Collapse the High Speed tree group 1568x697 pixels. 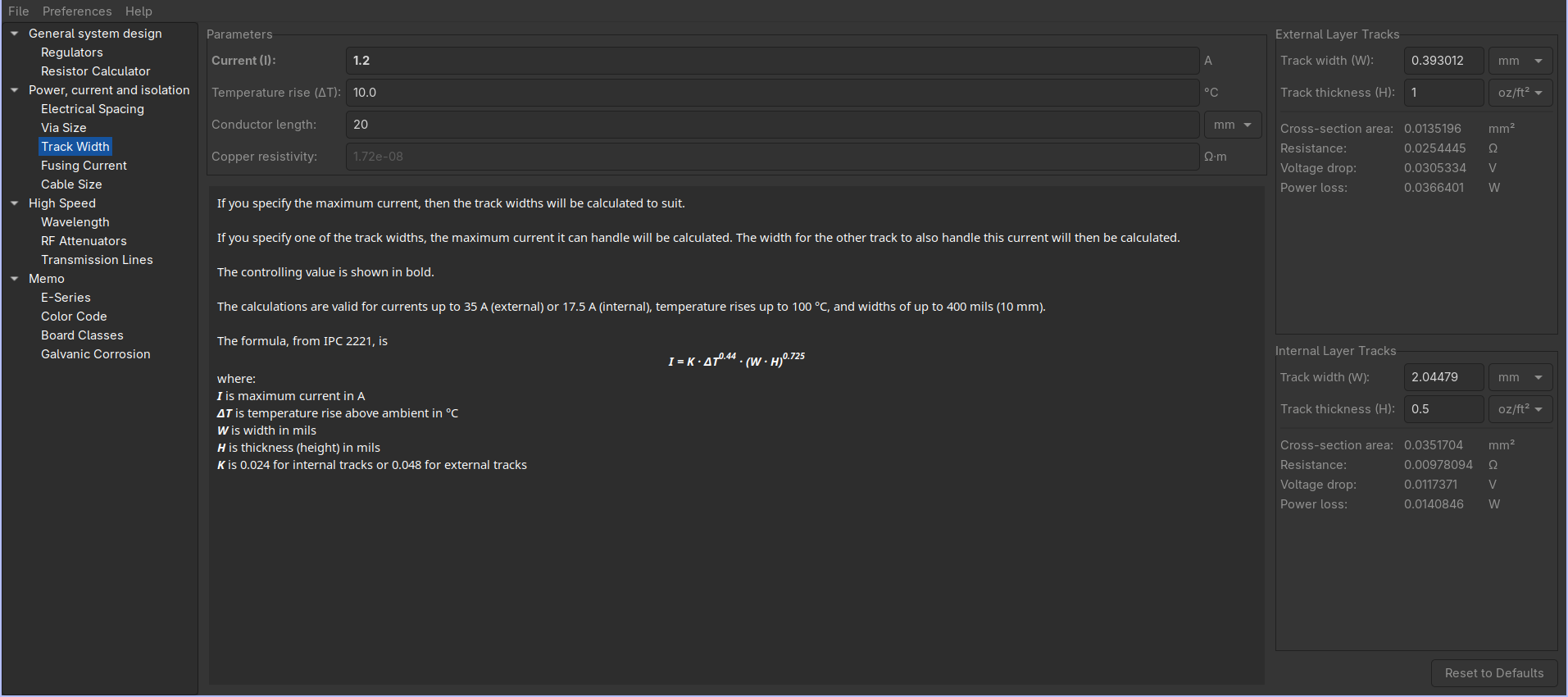pos(14,203)
